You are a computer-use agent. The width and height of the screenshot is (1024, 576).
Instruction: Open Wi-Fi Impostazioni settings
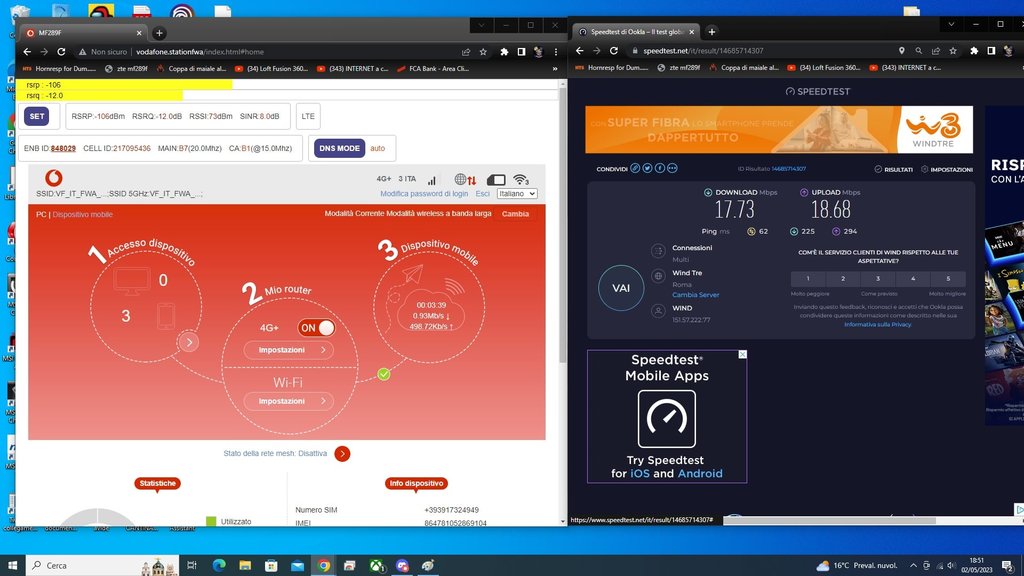[x=289, y=401]
